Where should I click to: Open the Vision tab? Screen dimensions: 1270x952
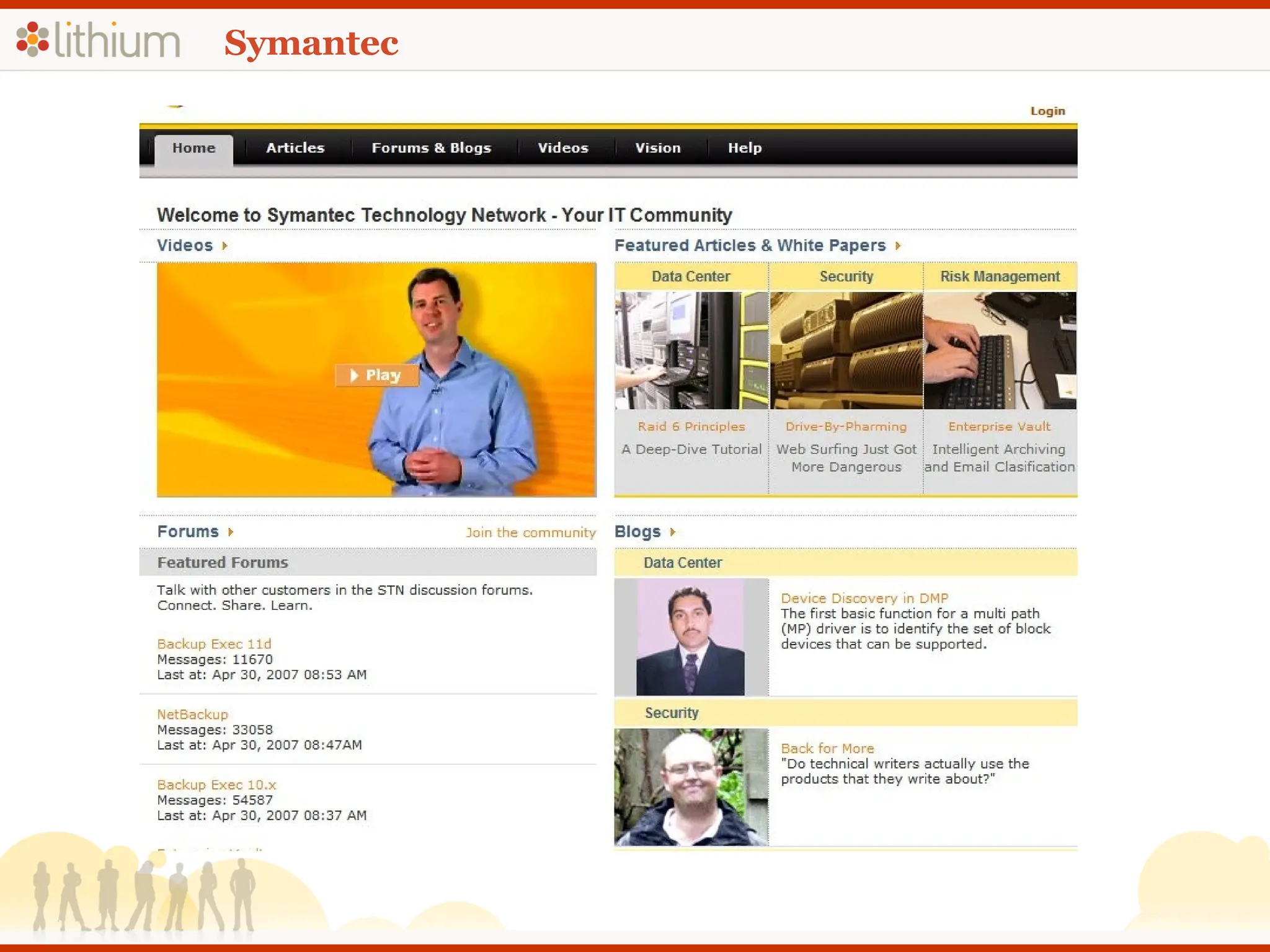[658, 148]
